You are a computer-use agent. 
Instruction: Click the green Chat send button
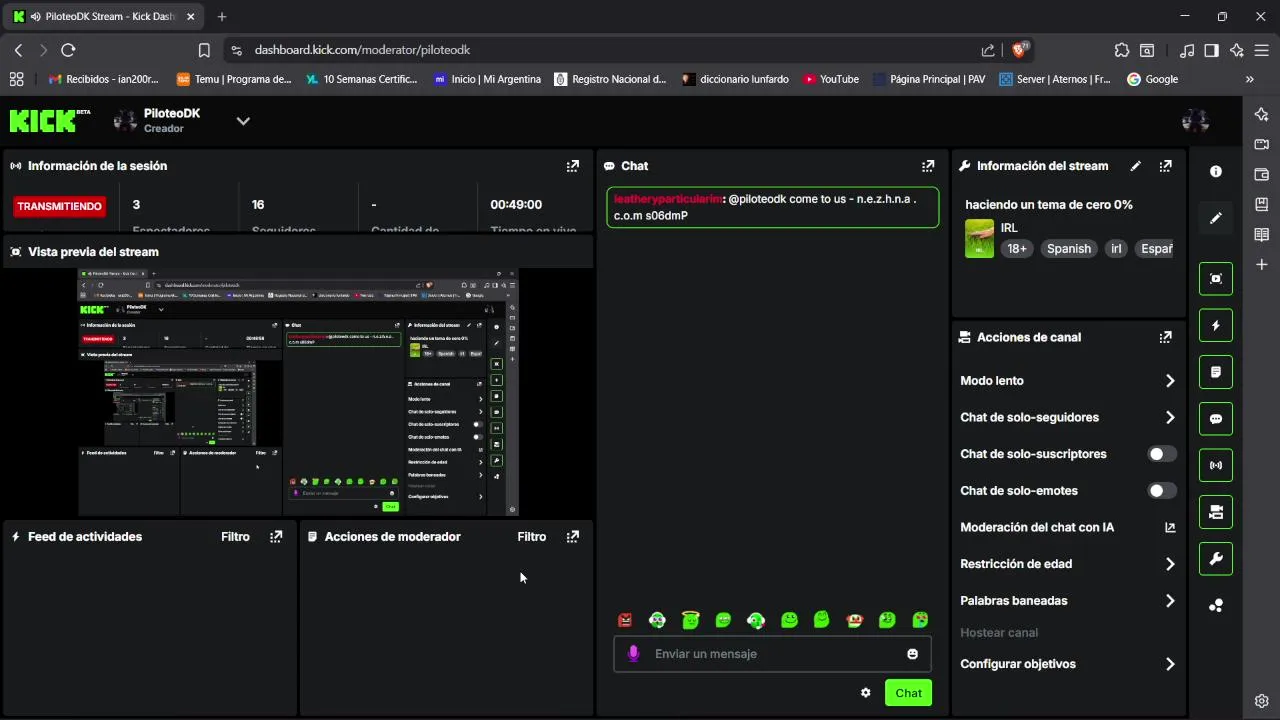tap(908, 693)
